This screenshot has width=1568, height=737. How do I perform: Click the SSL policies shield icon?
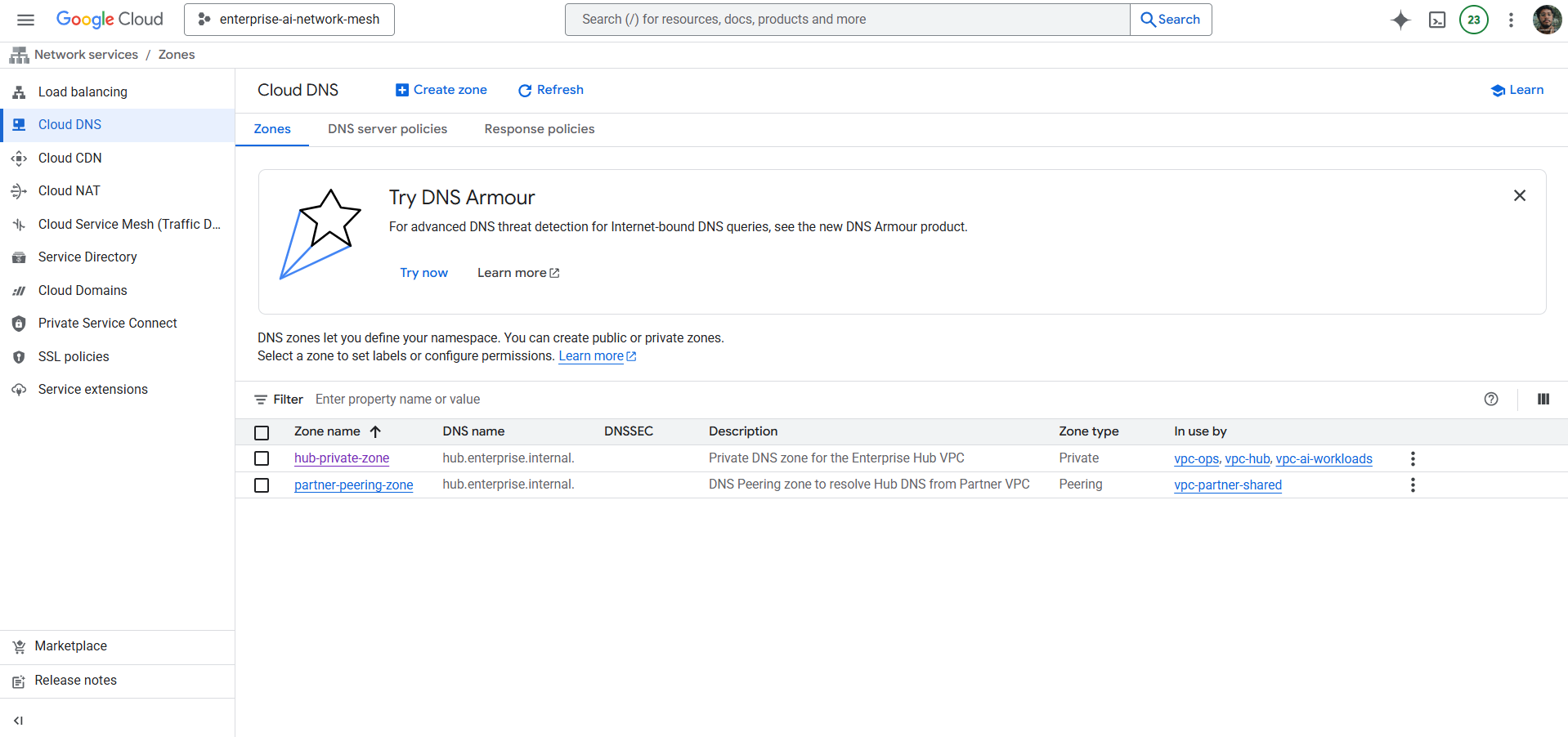(19, 357)
